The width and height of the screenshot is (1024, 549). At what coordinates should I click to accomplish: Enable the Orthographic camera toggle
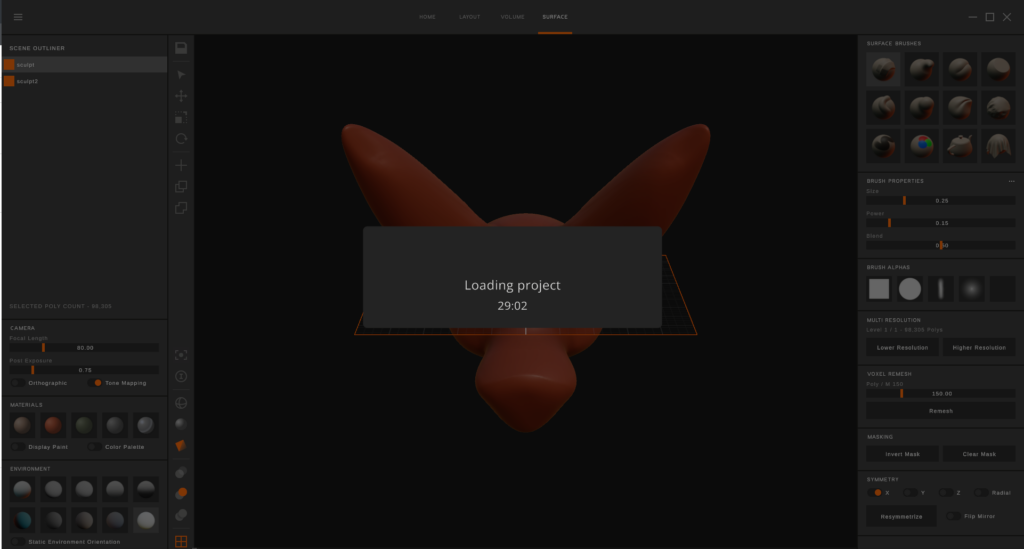(x=18, y=383)
